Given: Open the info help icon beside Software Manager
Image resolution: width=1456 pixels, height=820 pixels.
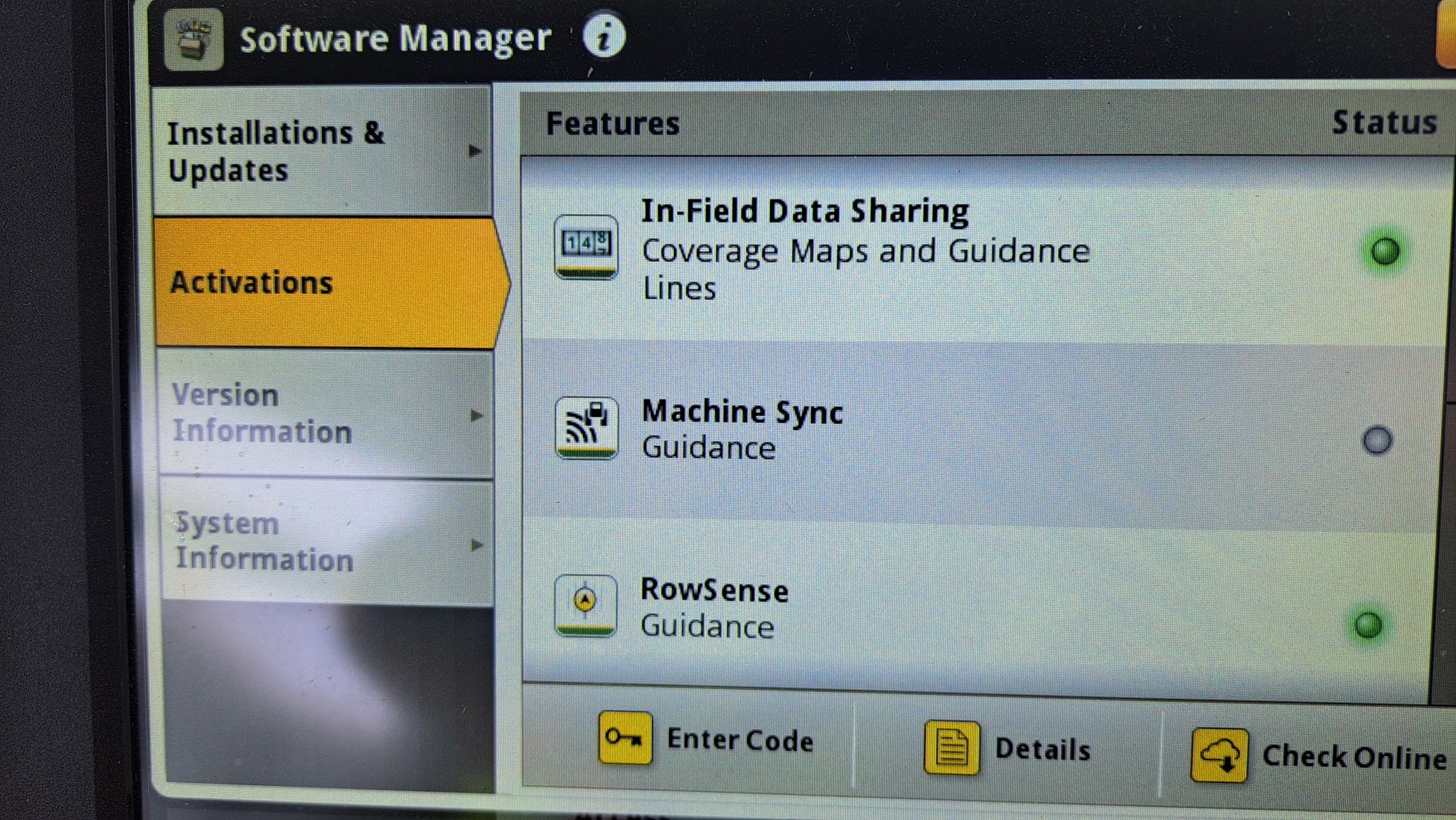Looking at the screenshot, I should click(x=604, y=36).
